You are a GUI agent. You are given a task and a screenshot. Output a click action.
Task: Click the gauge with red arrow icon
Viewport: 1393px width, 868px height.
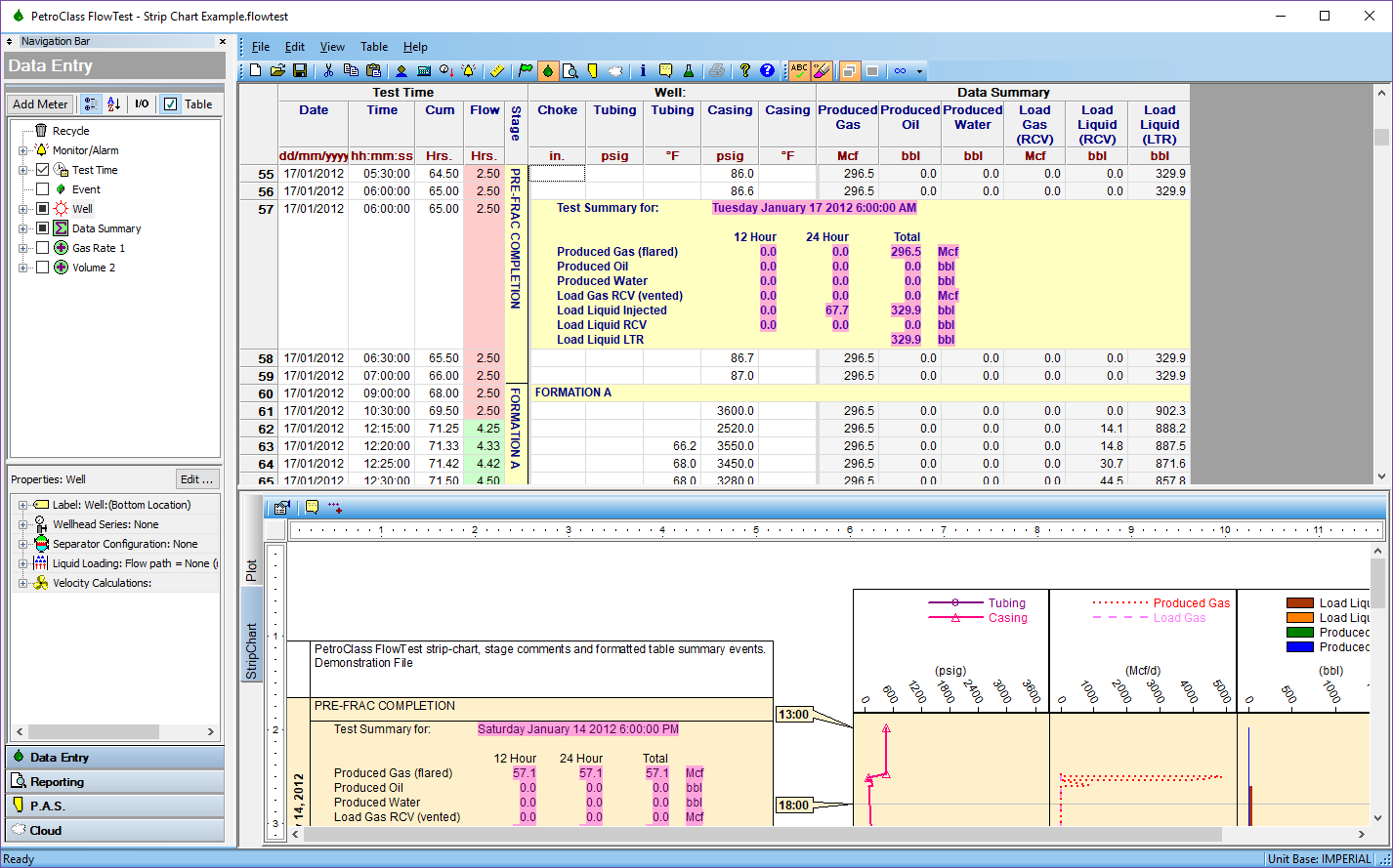click(x=446, y=70)
